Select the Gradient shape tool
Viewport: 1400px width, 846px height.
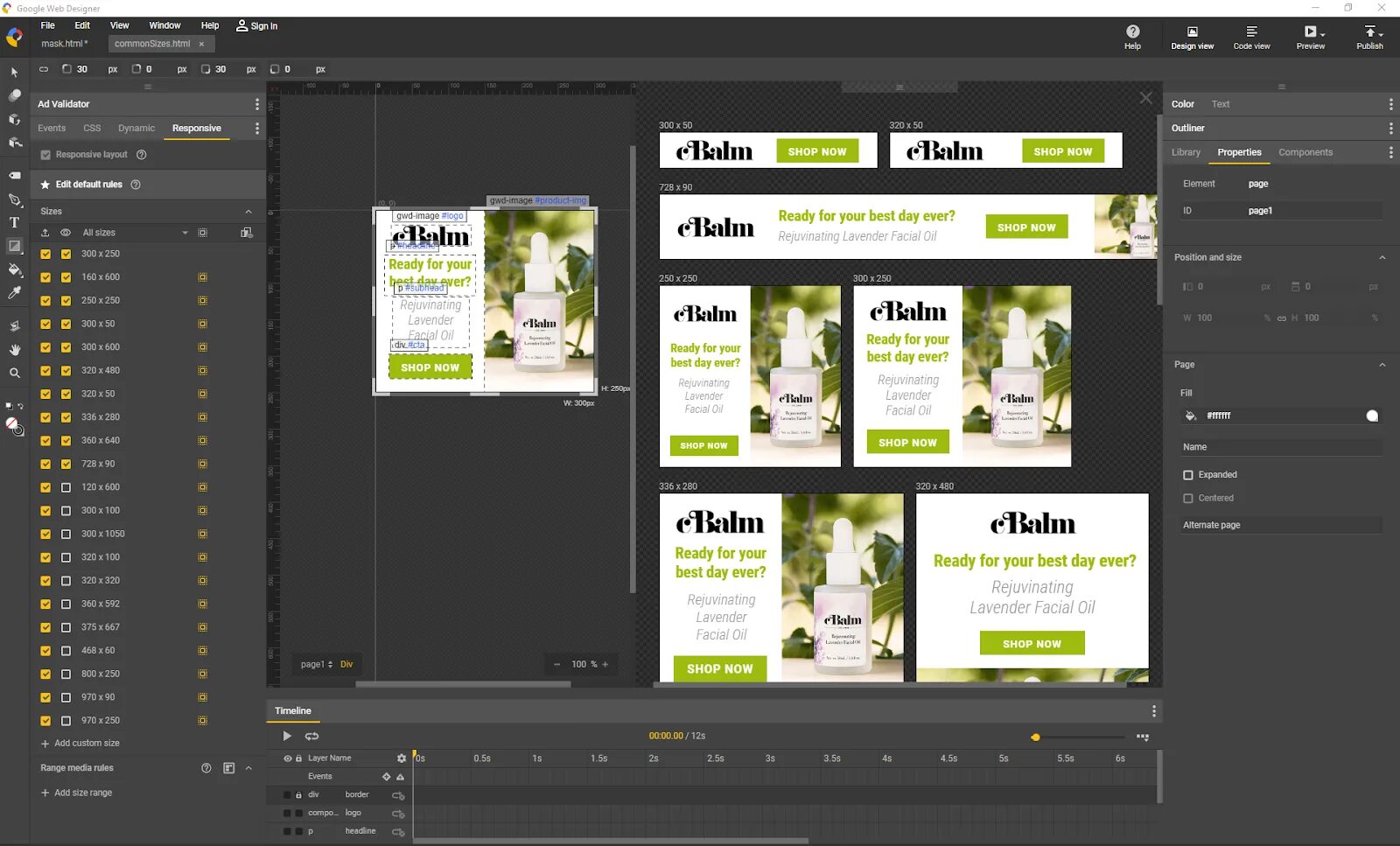pyautogui.click(x=14, y=246)
